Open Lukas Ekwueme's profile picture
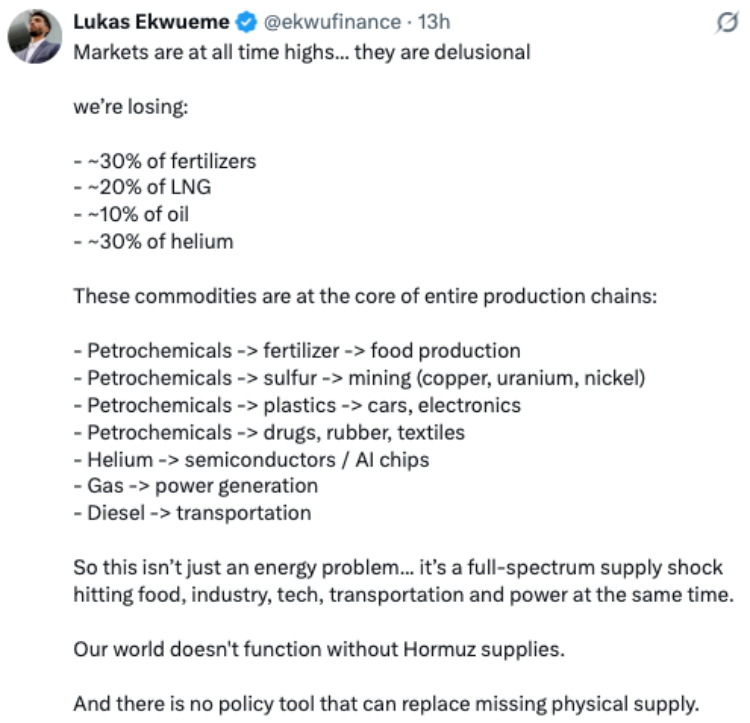 tap(34, 36)
